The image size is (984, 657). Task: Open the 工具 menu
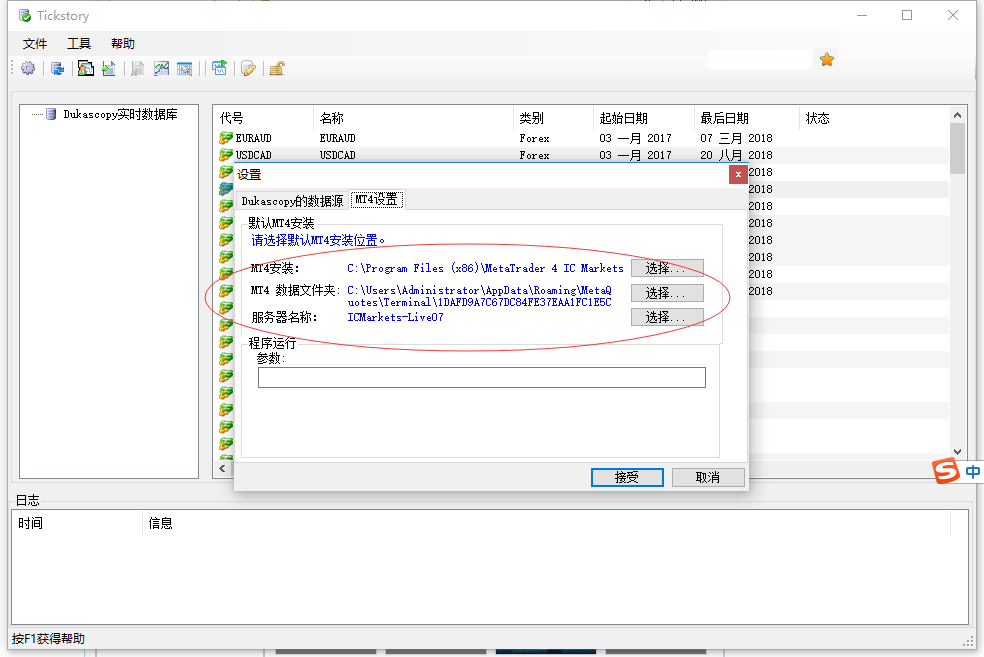pyautogui.click(x=79, y=43)
